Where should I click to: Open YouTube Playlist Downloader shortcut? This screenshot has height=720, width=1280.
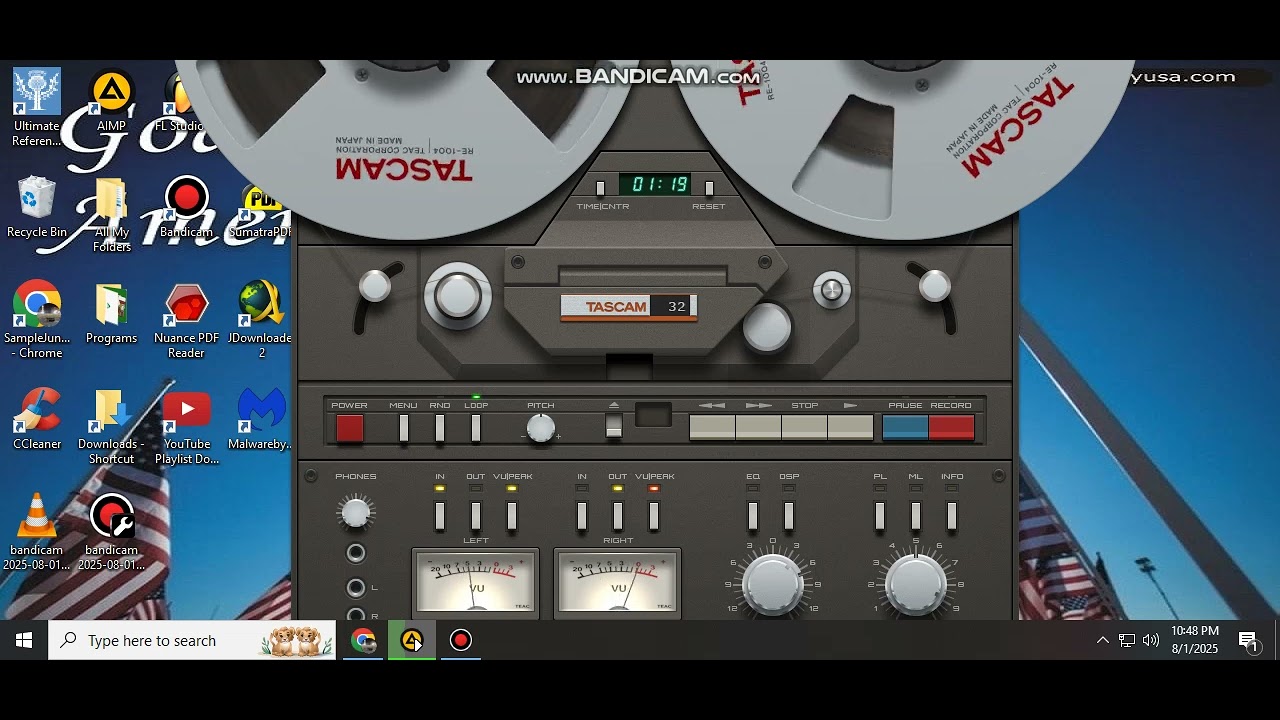tap(186, 426)
